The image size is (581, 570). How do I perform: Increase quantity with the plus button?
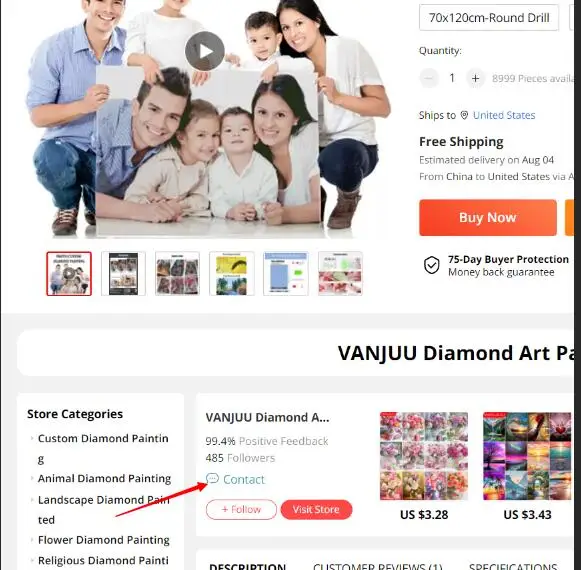point(475,78)
